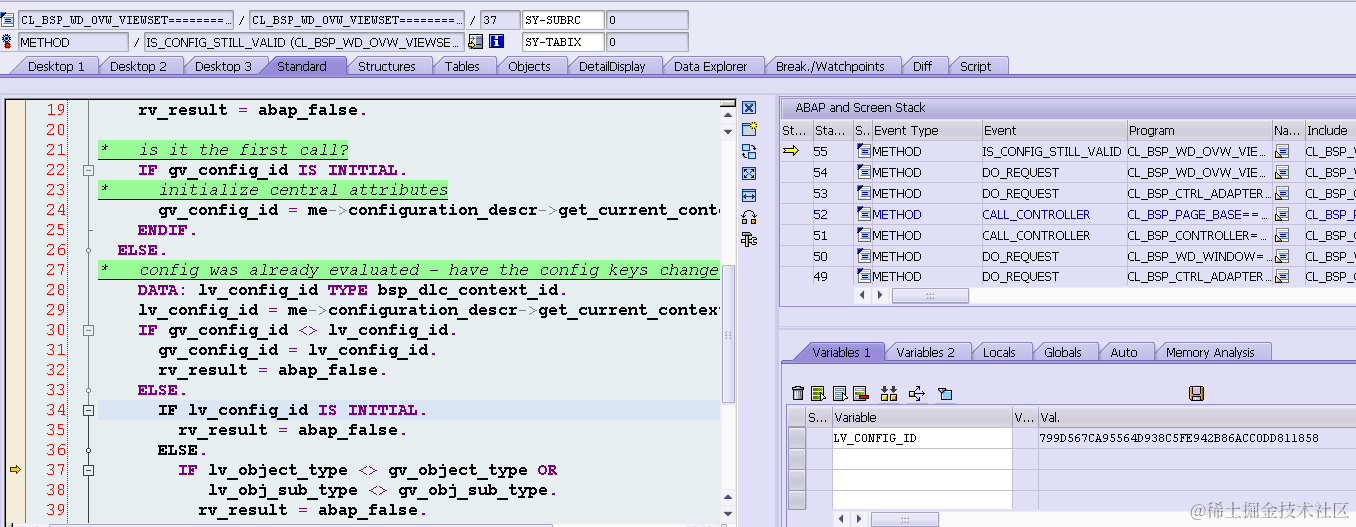Open the Tables tab
This screenshot has height=527, width=1356.
[x=463, y=66]
